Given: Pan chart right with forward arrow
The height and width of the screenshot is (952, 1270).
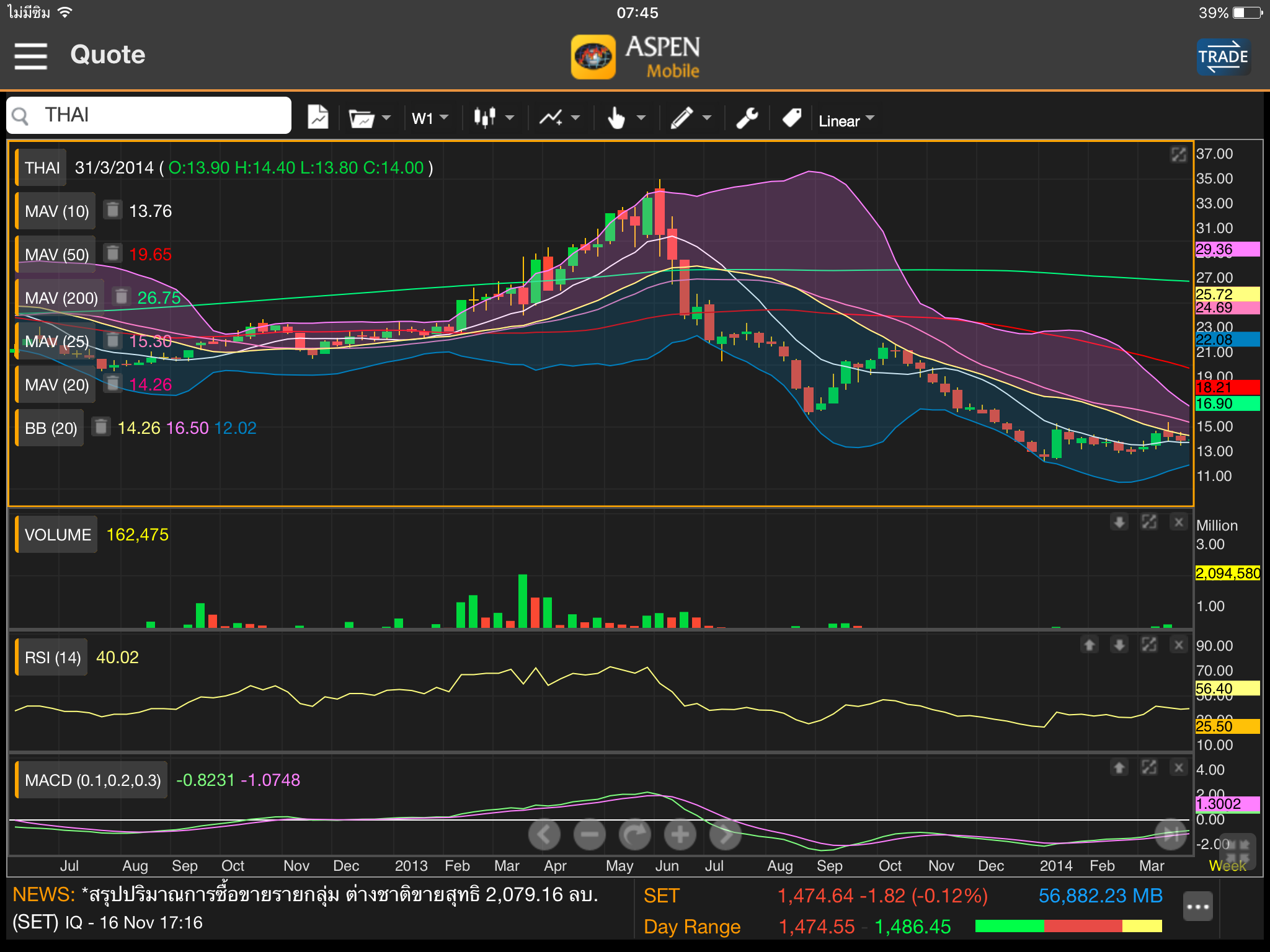Looking at the screenshot, I should [725, 835].
